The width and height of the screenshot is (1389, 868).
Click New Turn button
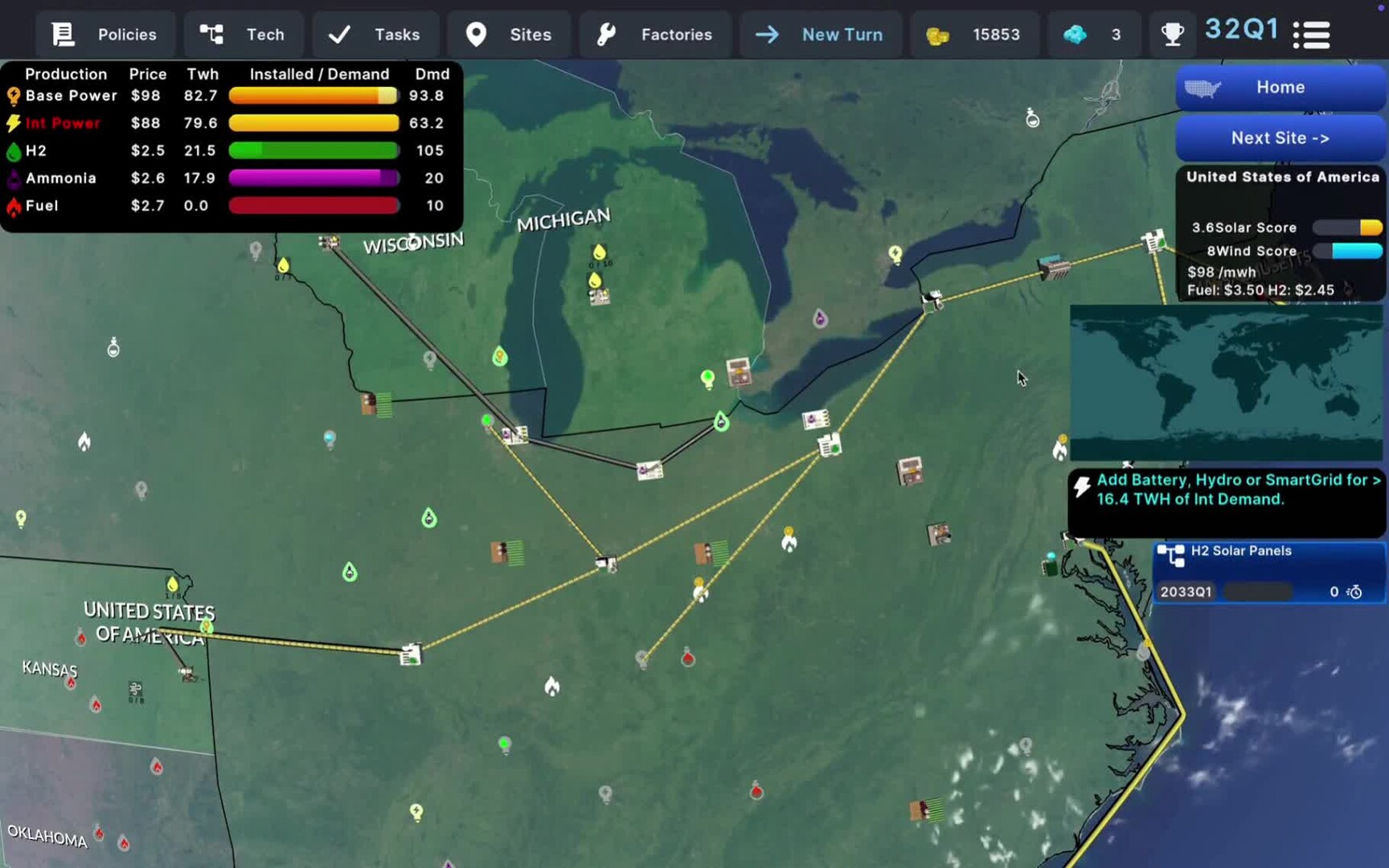(x=821, y=35)
